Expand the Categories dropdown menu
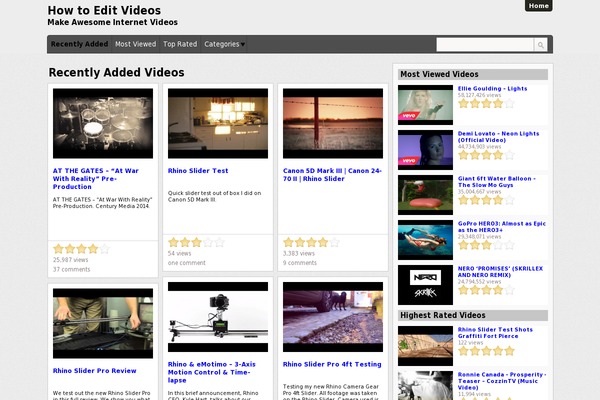The width and height of the screenshot is (600, 400). tap(224, 44)
